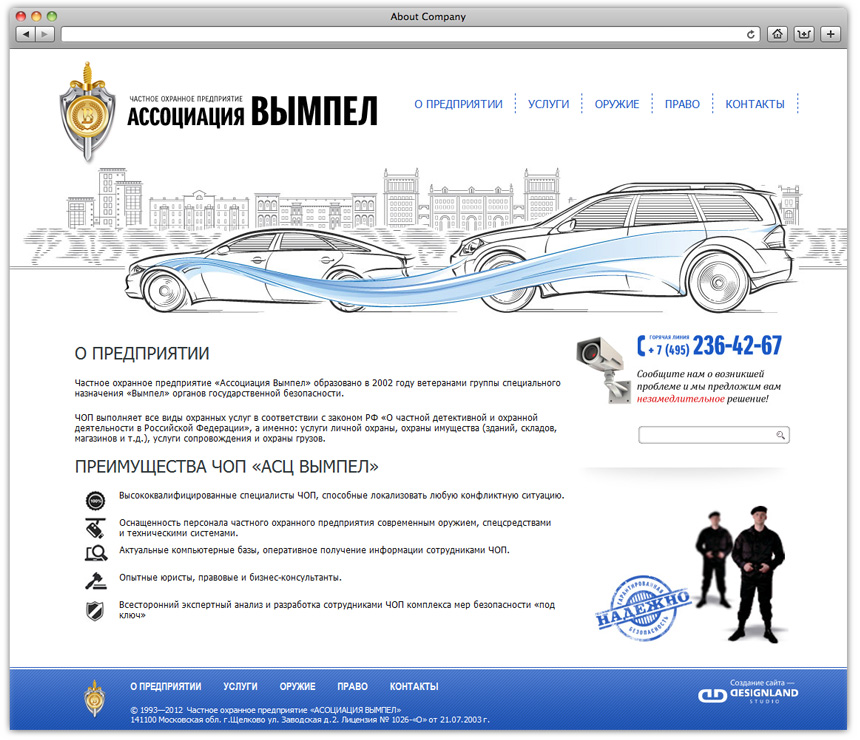
Task: Click the security guards photo
Action: pyautogui.click(x=740, y=574)
